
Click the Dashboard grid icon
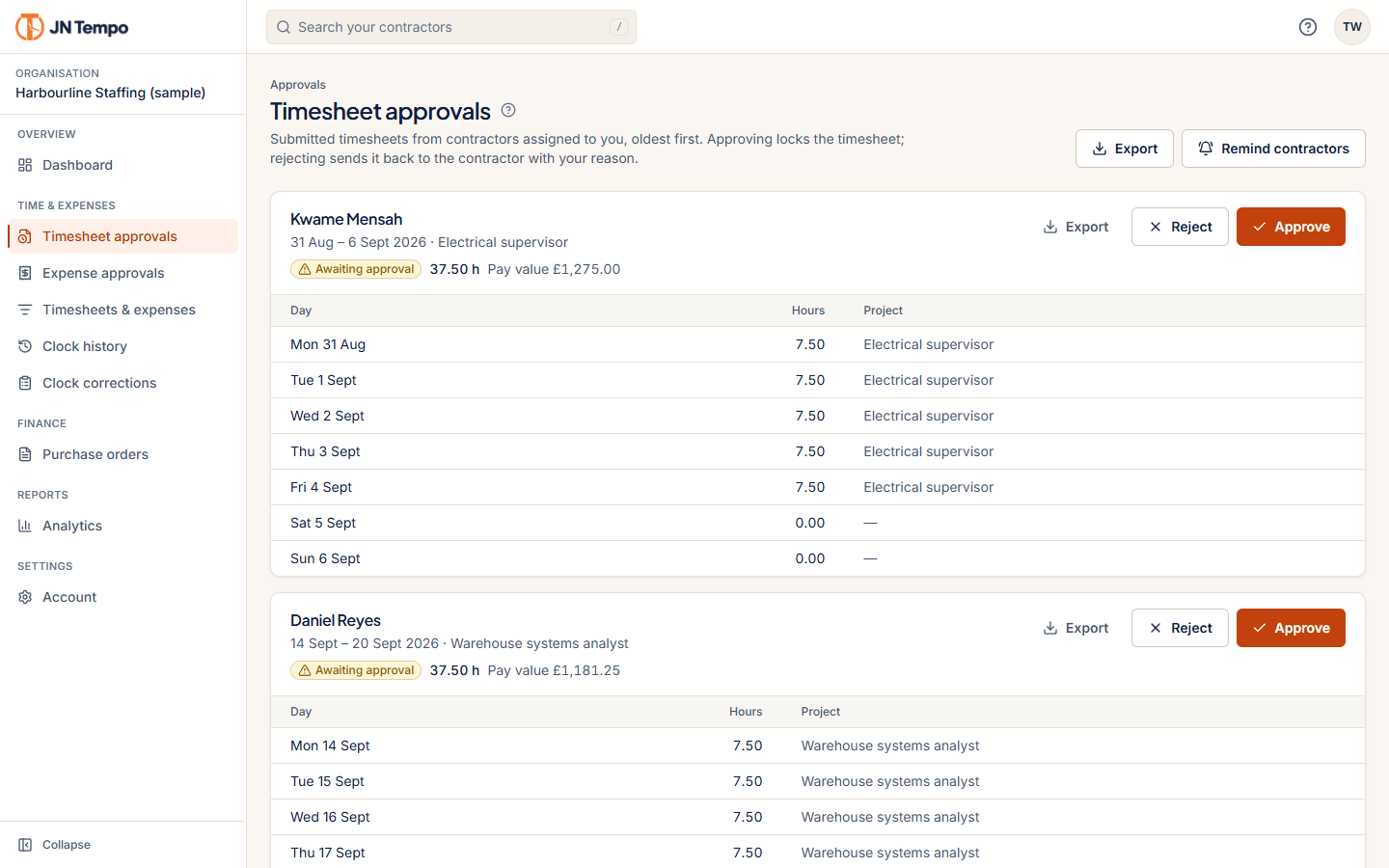25,165
